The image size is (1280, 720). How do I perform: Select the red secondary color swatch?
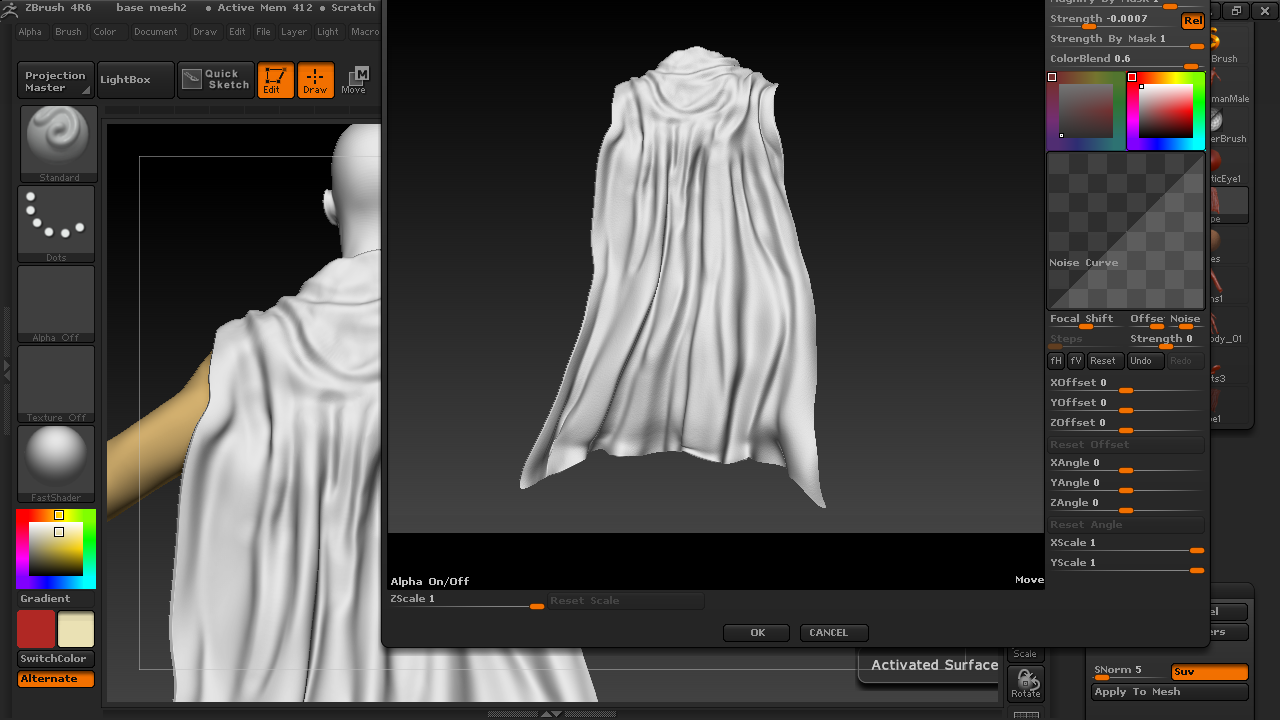coord(36,630)
